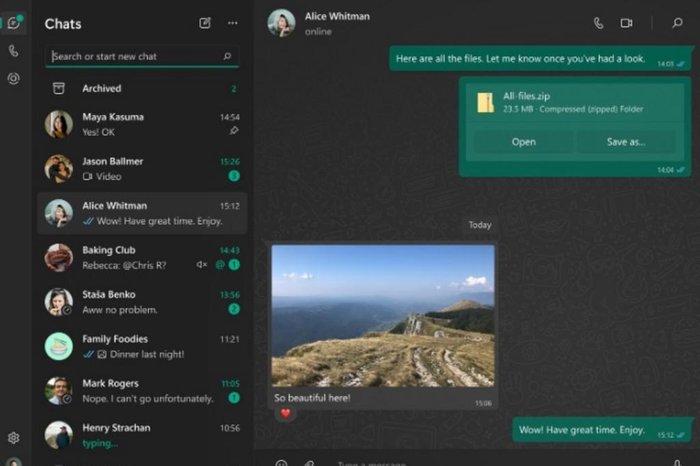Click Mark Rogers' unread count badge
Viewport: 700px width, 466px height.
pos(234,397)
